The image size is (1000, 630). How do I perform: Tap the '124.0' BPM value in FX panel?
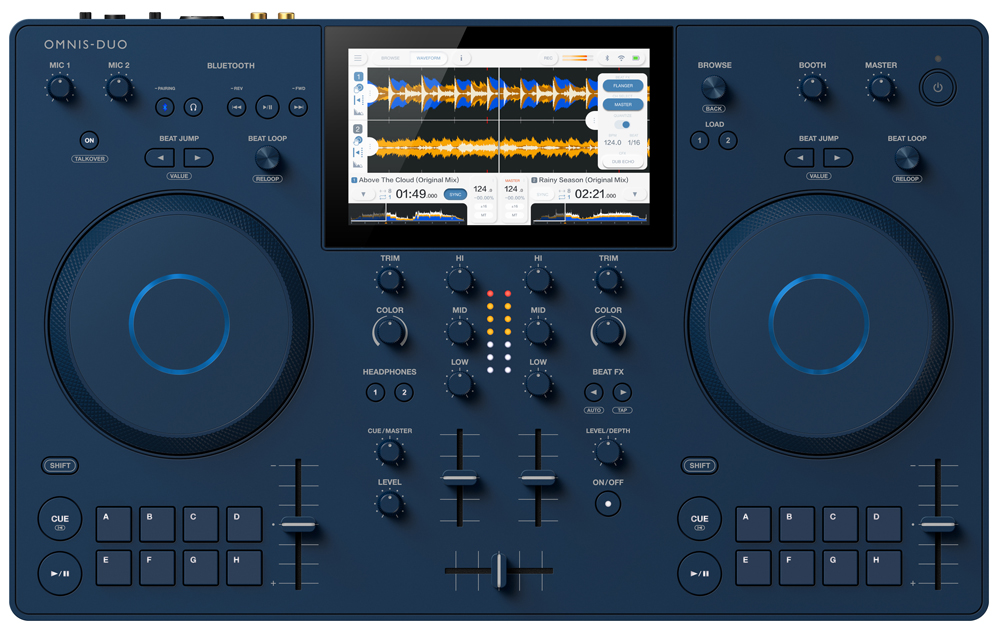(612, 142)
